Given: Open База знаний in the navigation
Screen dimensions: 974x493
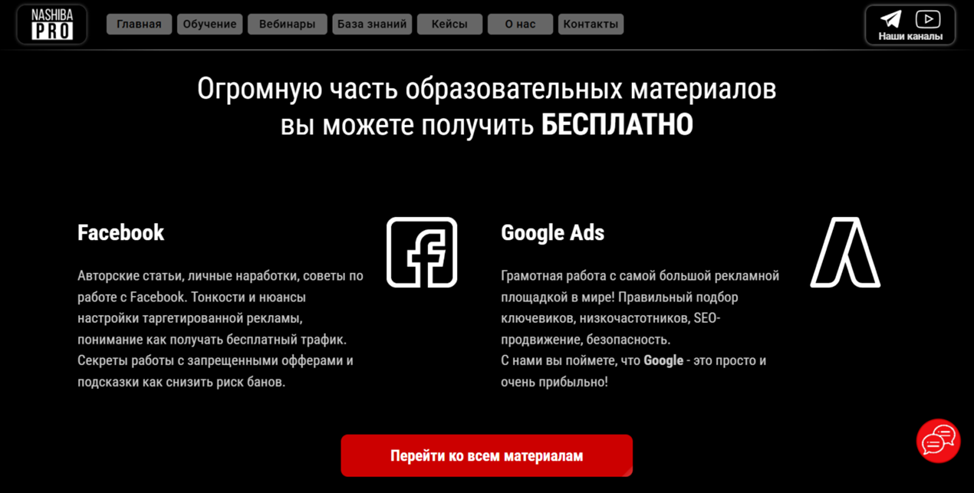Looking at the screenshot, I should coord(371,24).
